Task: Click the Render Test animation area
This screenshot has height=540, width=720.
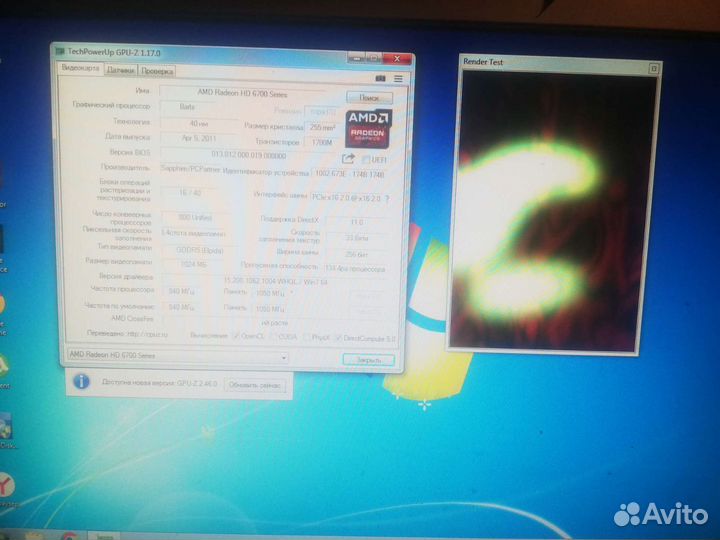Action: [553, 212]
